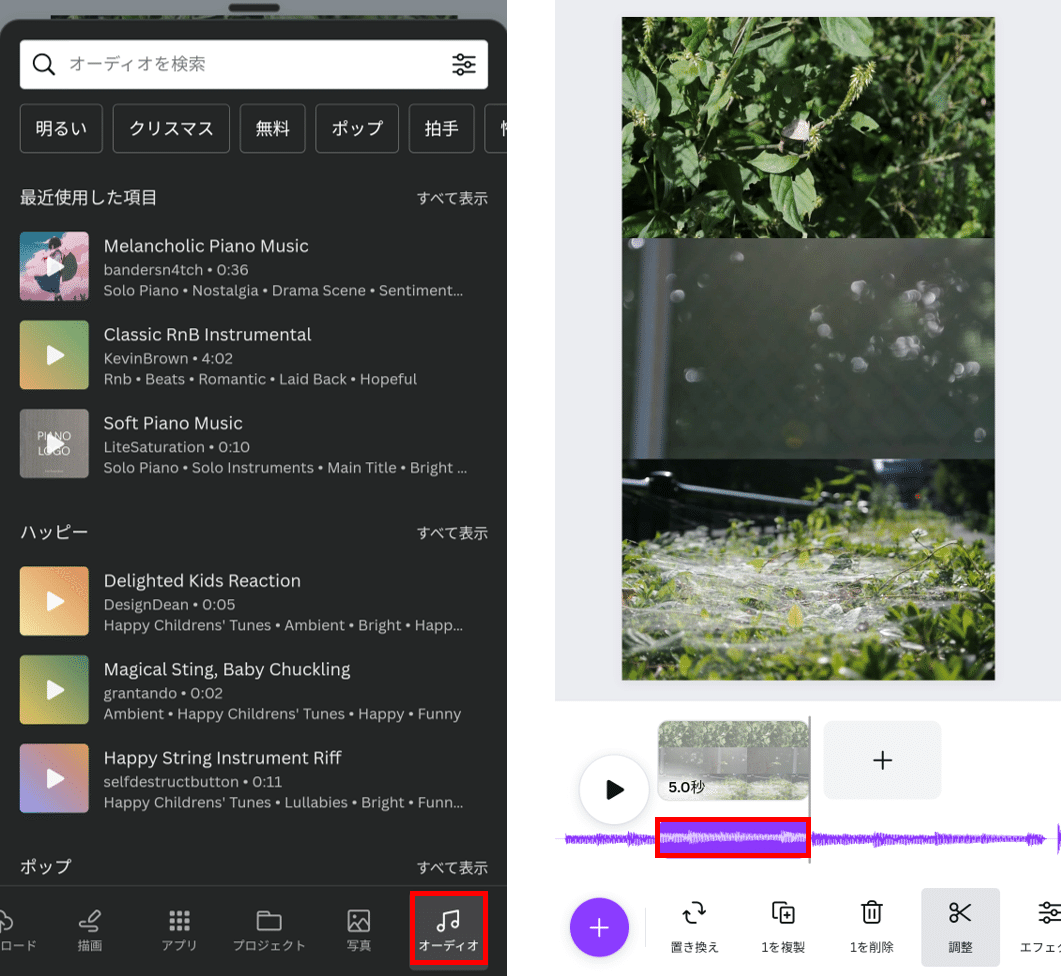Select the Delighted Kids Reaction title
Image resolution: width=1061 pixels, height=976 pixels.
202,581
